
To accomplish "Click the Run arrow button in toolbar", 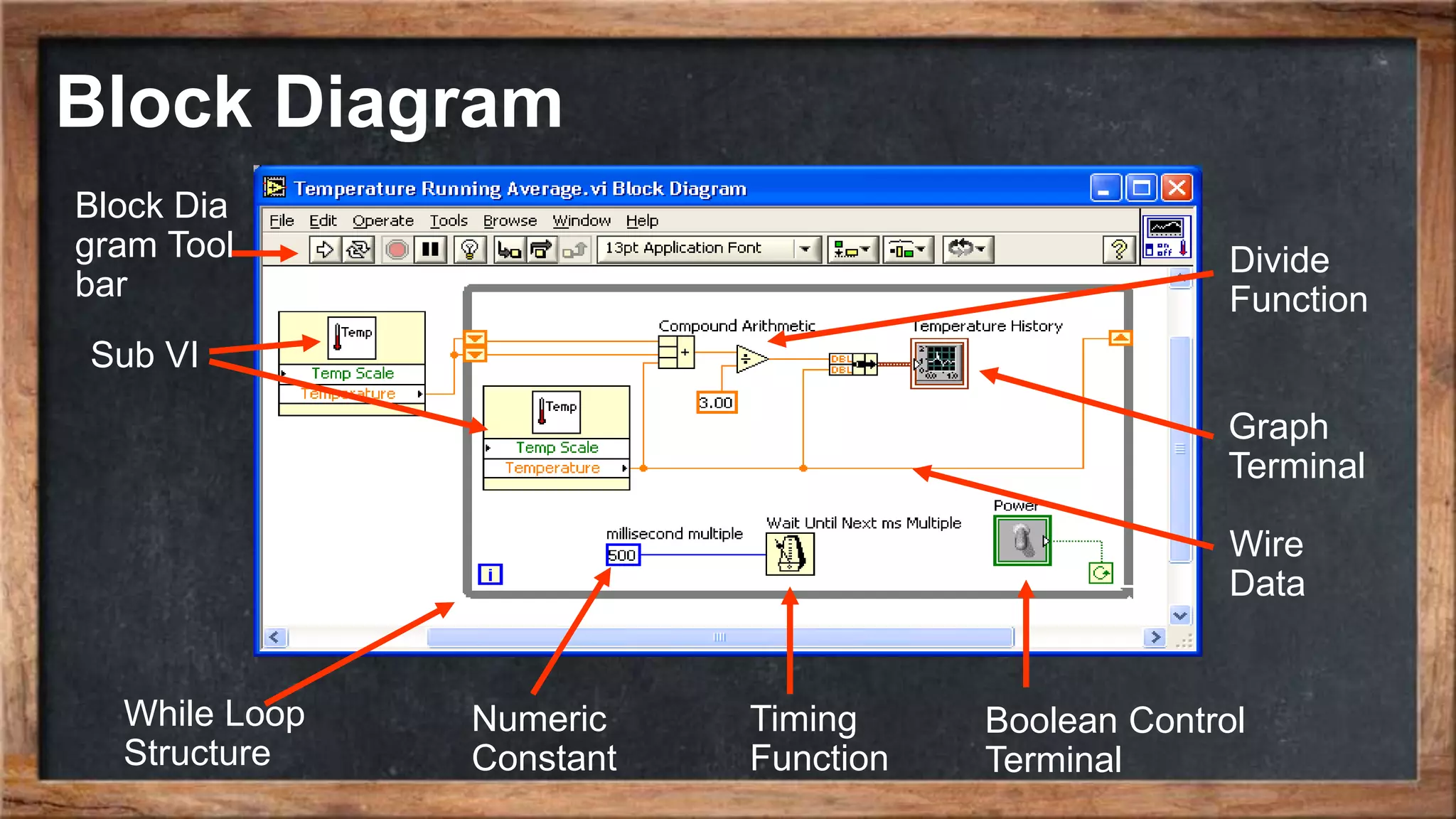I will click(325, 250).
